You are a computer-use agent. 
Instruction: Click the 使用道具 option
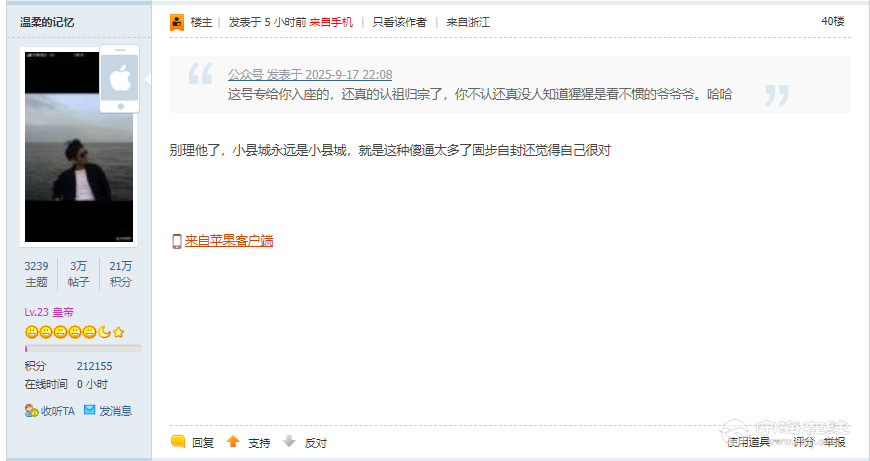click(748, 442)
